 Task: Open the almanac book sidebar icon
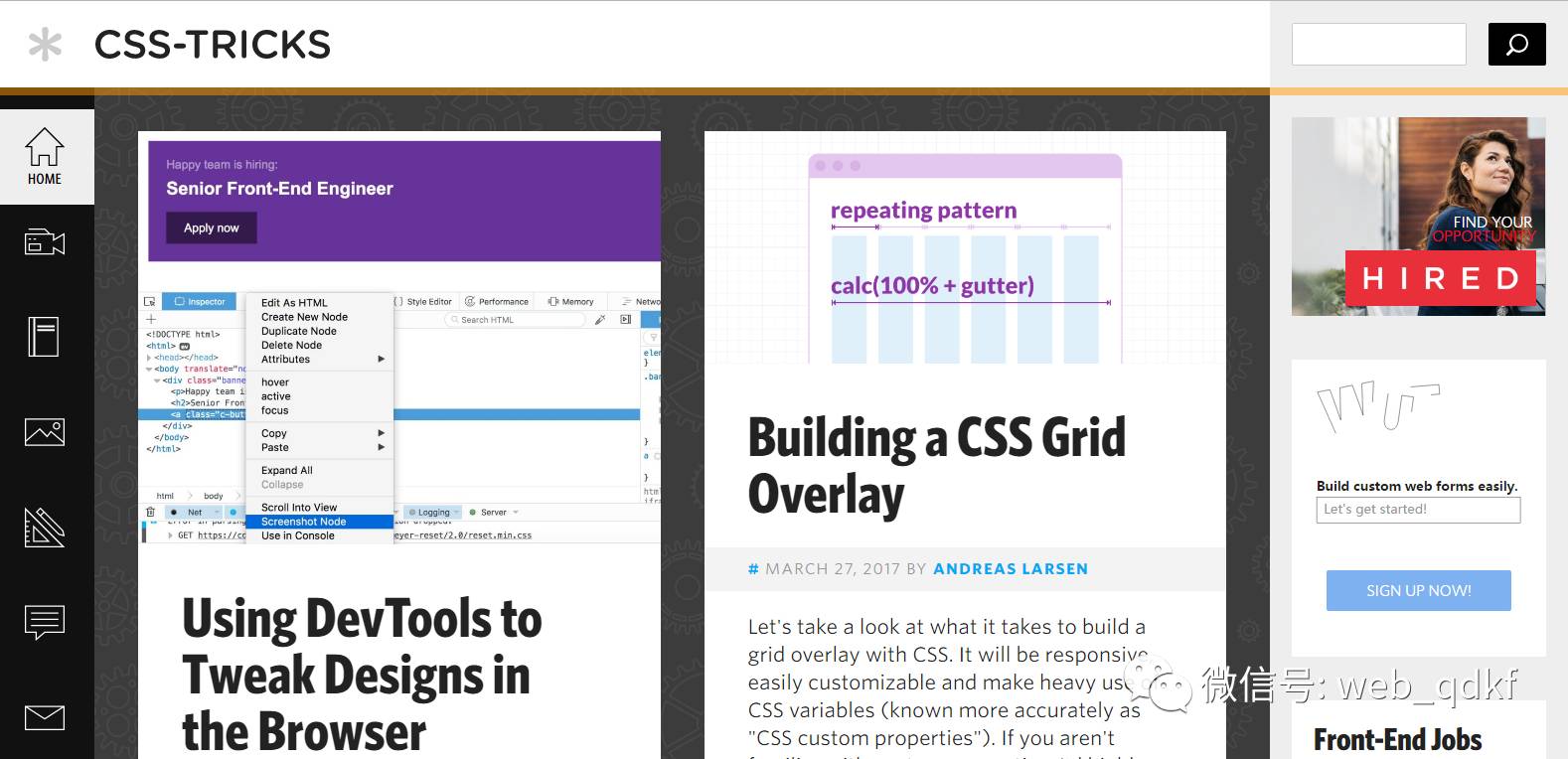tap(44, 337)
